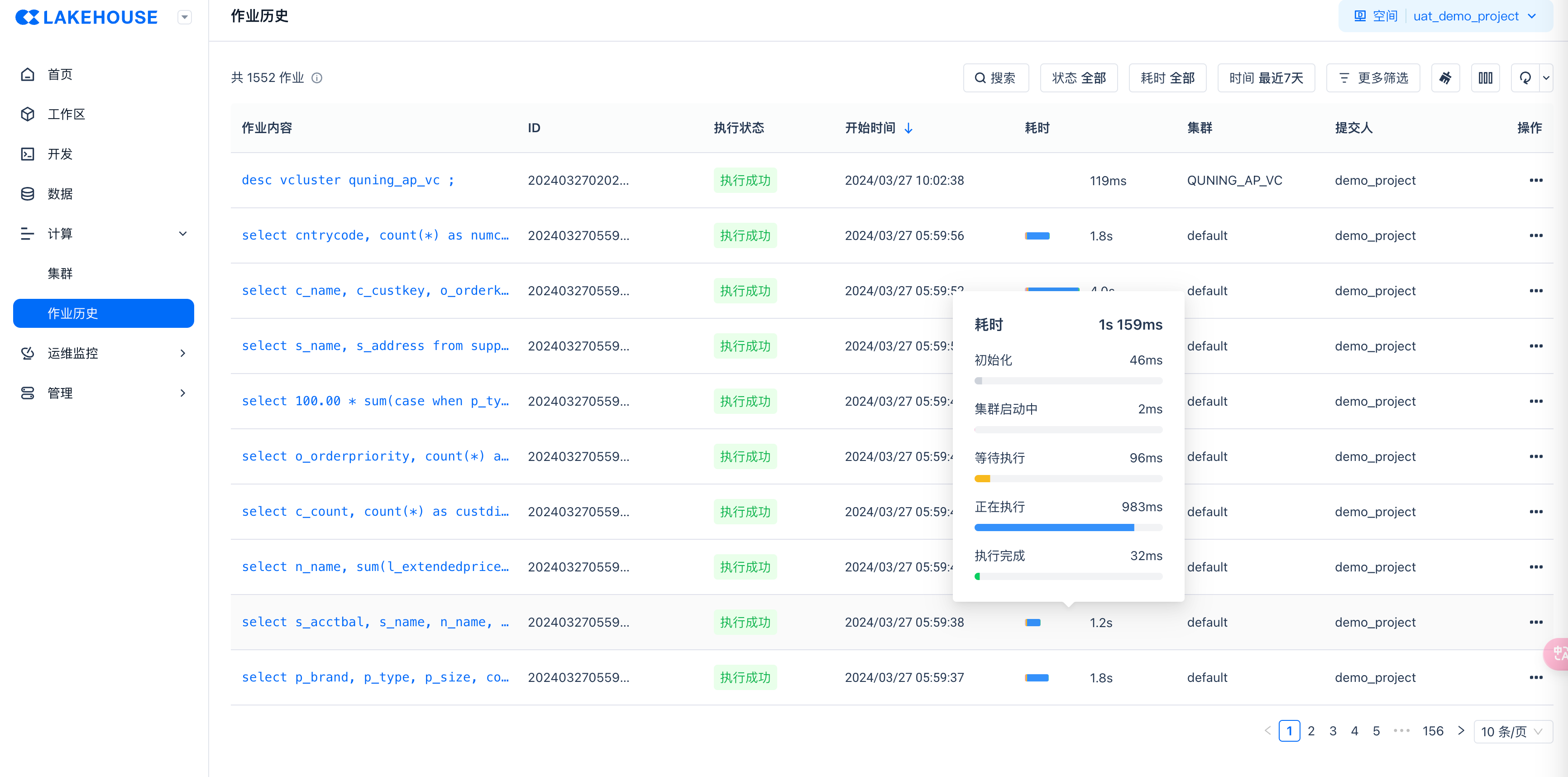Click the column settings icon in toolbar
1568x777 pixels.
pos(1485,78)
